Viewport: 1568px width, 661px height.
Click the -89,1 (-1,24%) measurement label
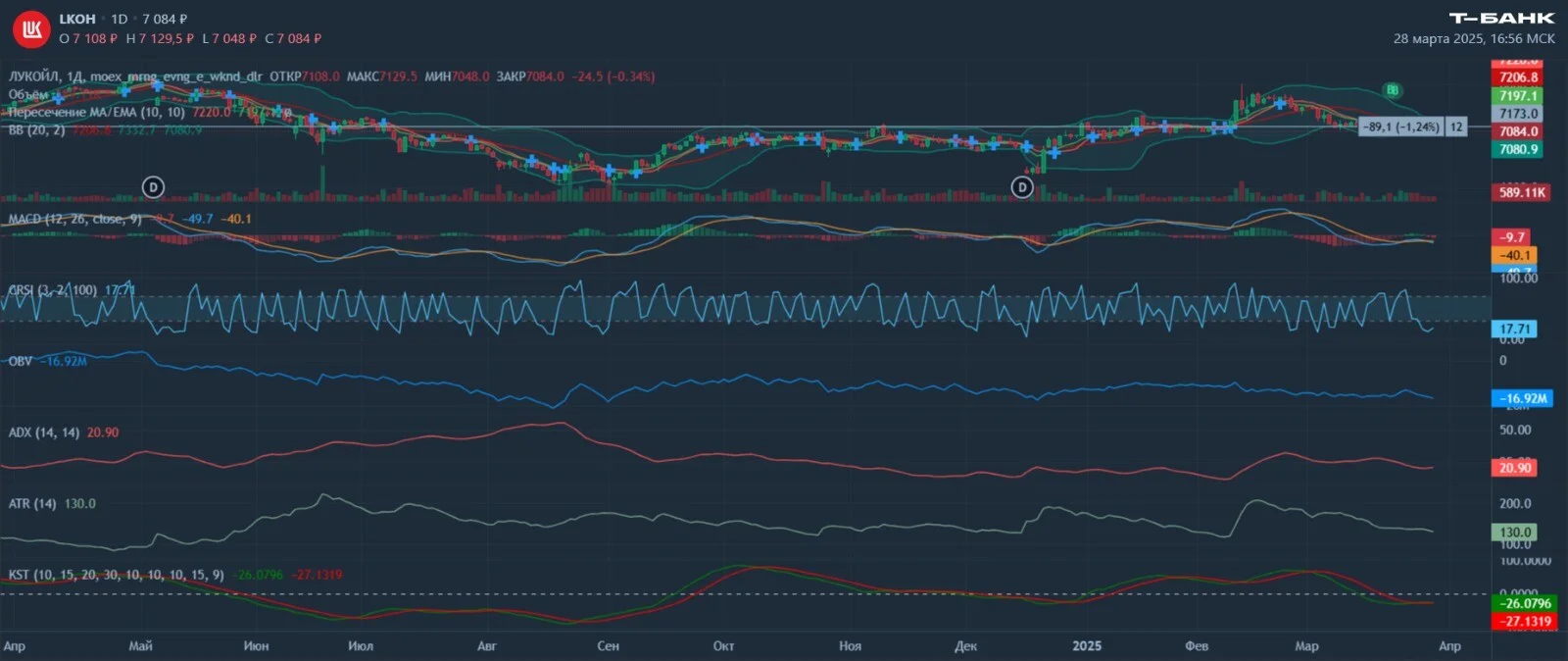1400,127
